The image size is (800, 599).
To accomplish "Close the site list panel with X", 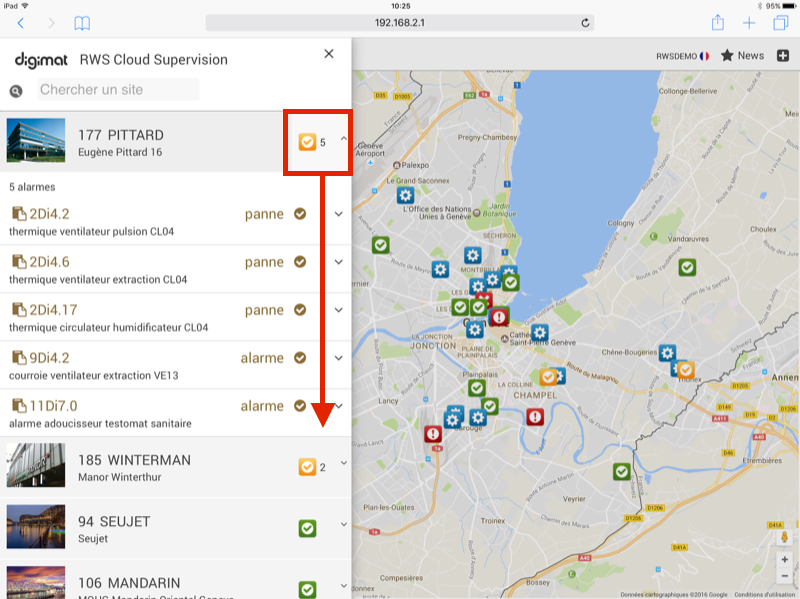I will coord(329,54).
